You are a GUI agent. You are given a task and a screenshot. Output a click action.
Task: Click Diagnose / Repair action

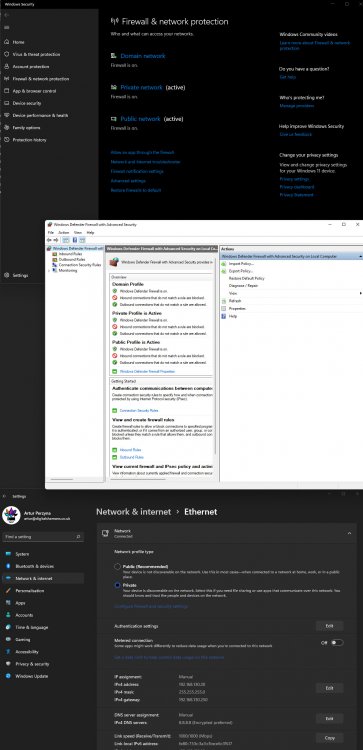[x=243, y=286]
